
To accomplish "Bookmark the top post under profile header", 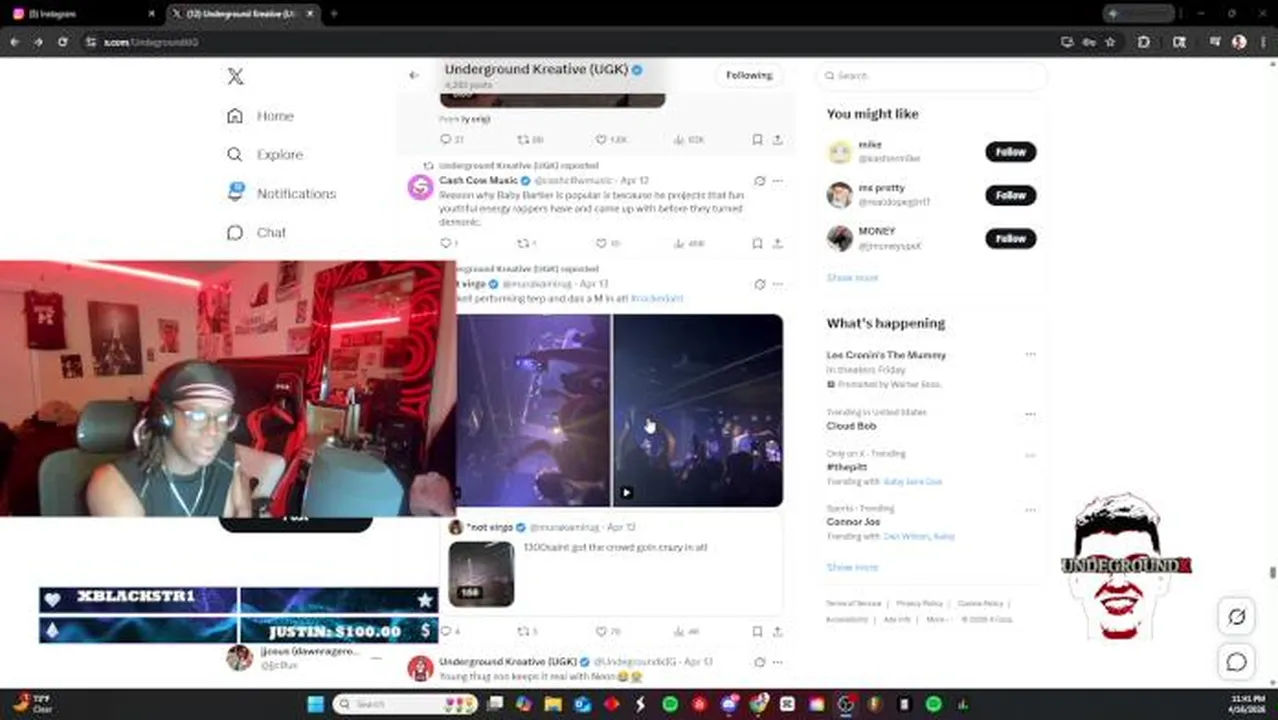I will click(757, 140).
